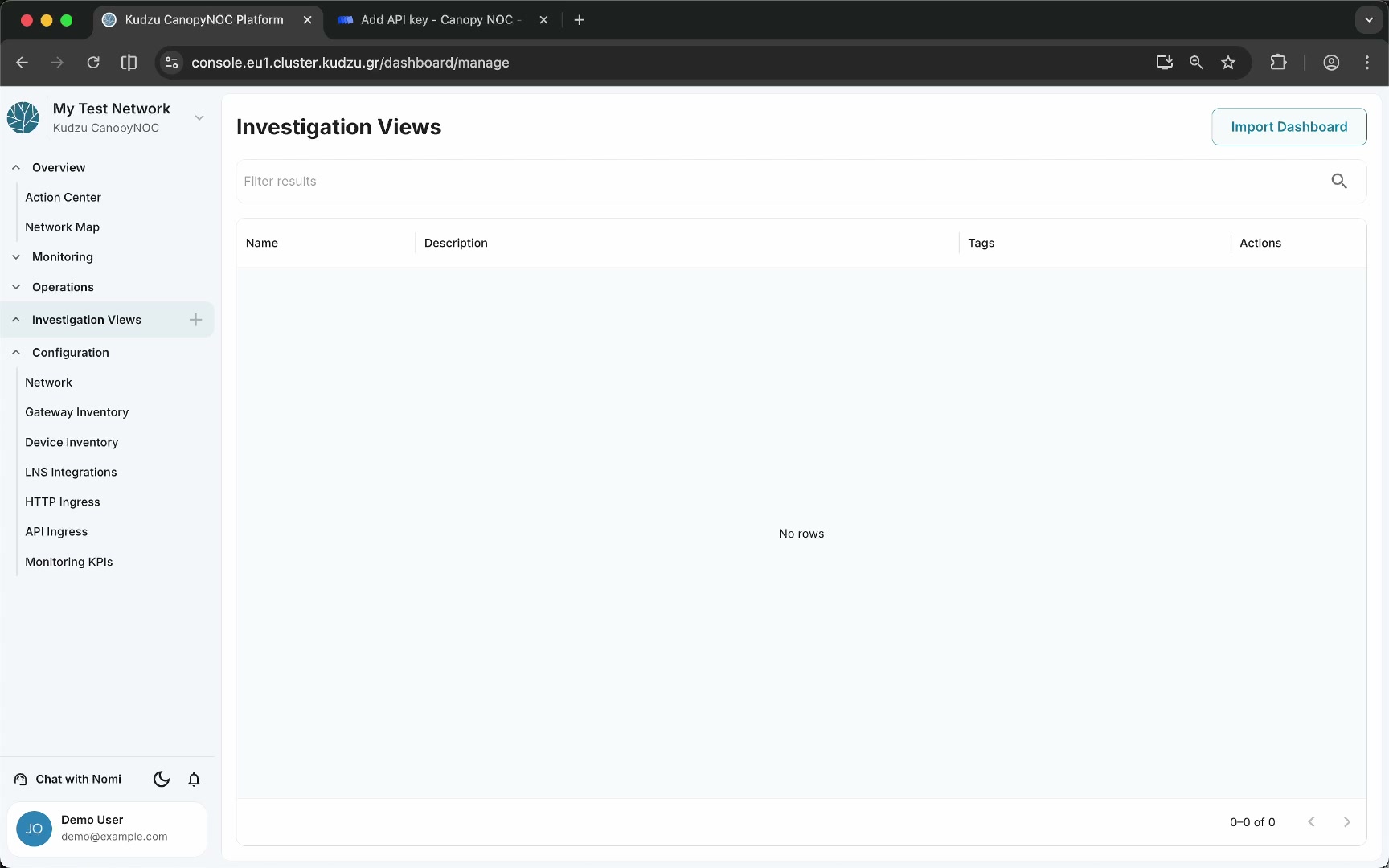This screenshot has width=1389, height=868.
Task: Expand the Operations section
Action: (x=16, y=287)
